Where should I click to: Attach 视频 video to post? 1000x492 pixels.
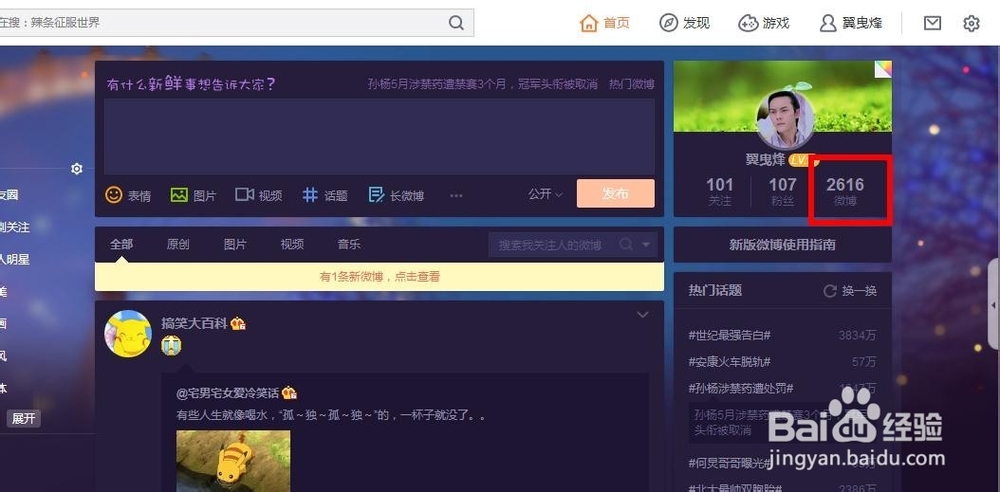[x=258, y=195]
